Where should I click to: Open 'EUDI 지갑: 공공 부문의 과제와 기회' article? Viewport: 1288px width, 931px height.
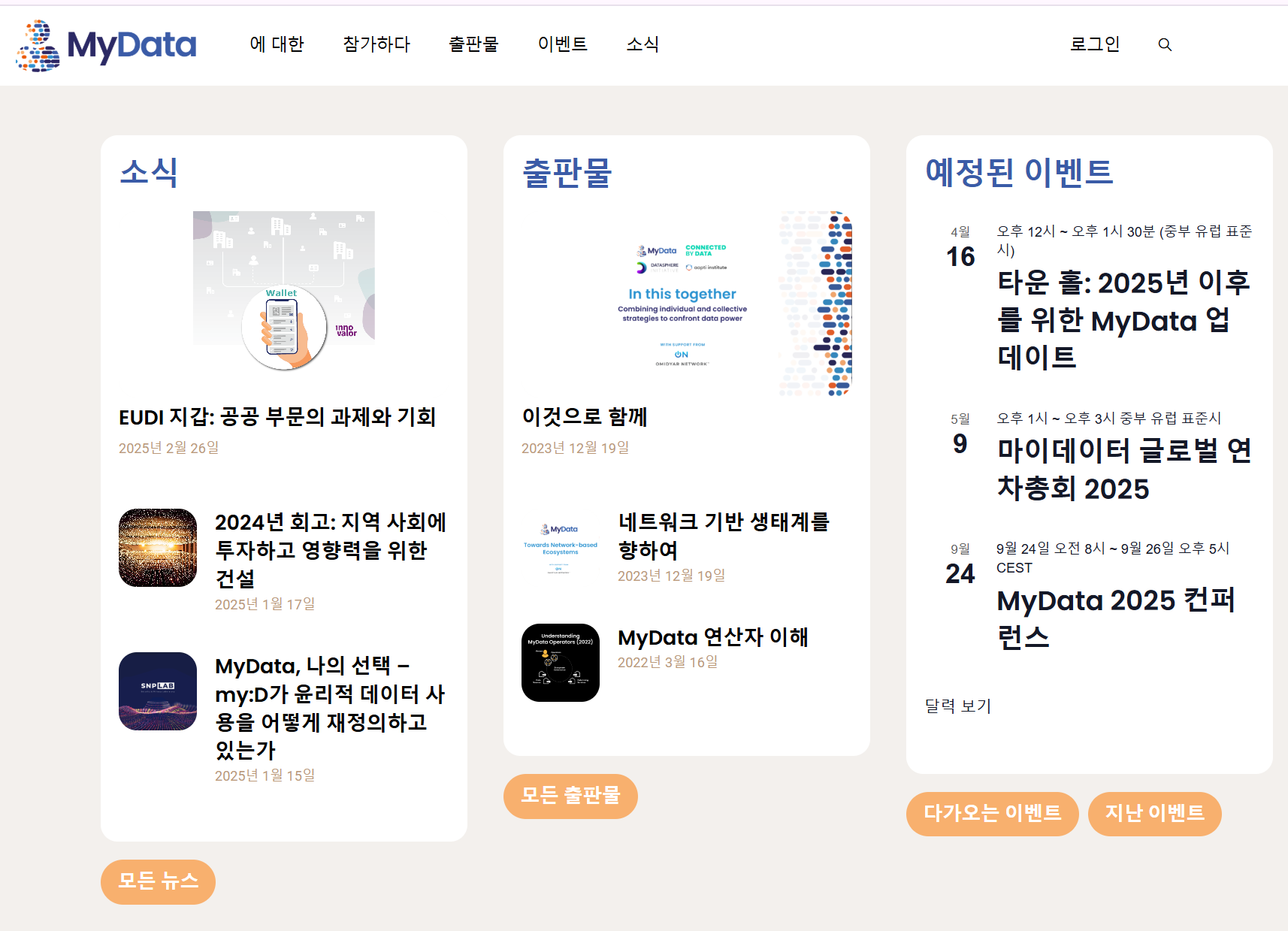[x=277, y=417]
